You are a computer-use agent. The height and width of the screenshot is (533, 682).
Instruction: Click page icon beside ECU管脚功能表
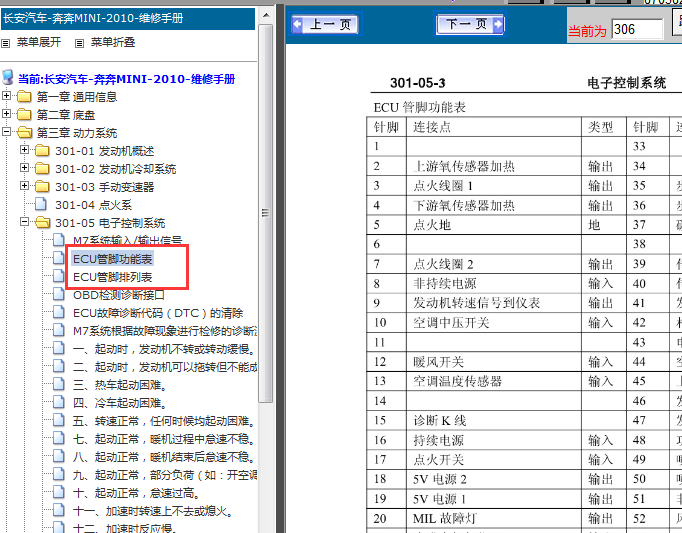(59, 258)
